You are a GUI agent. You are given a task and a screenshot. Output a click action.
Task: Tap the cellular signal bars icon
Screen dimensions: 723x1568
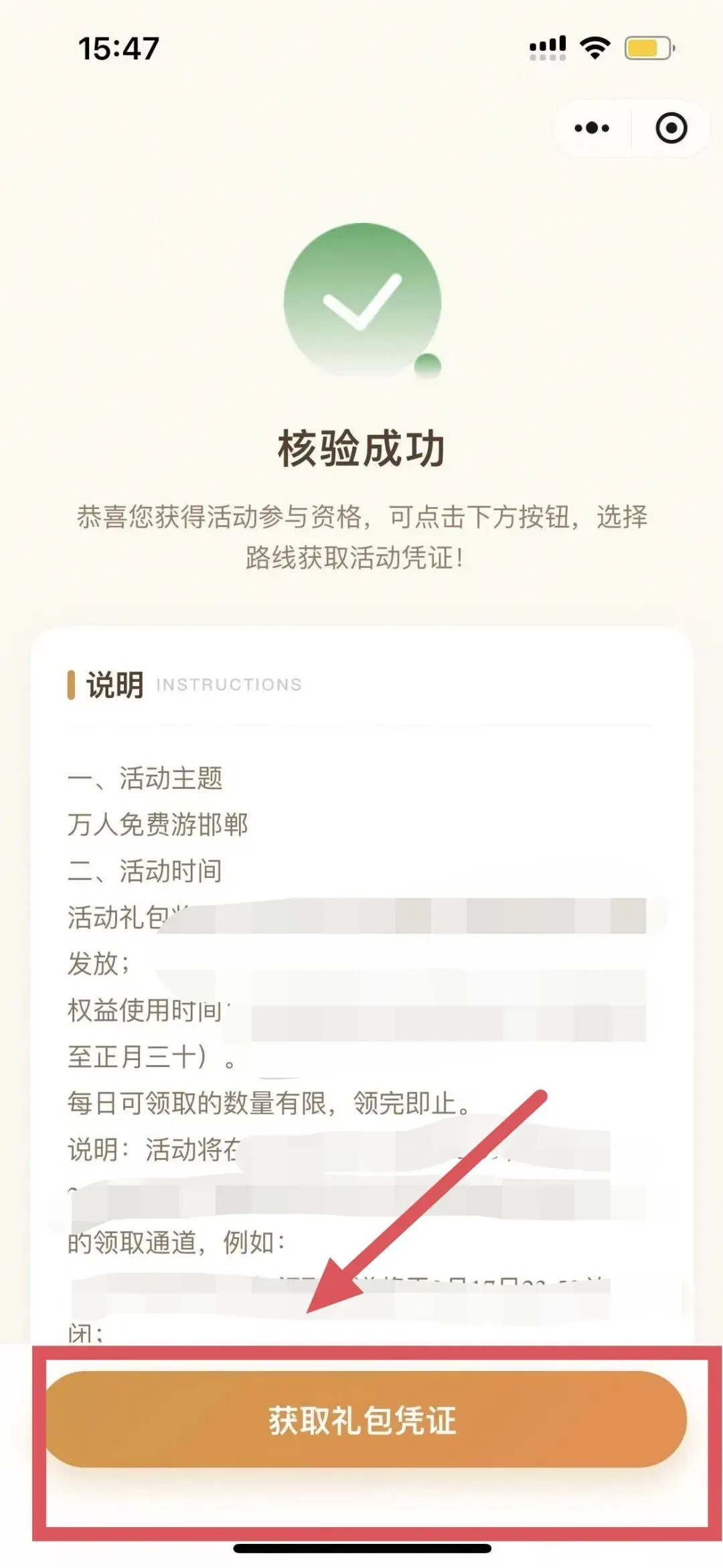(x=548, y=48)
